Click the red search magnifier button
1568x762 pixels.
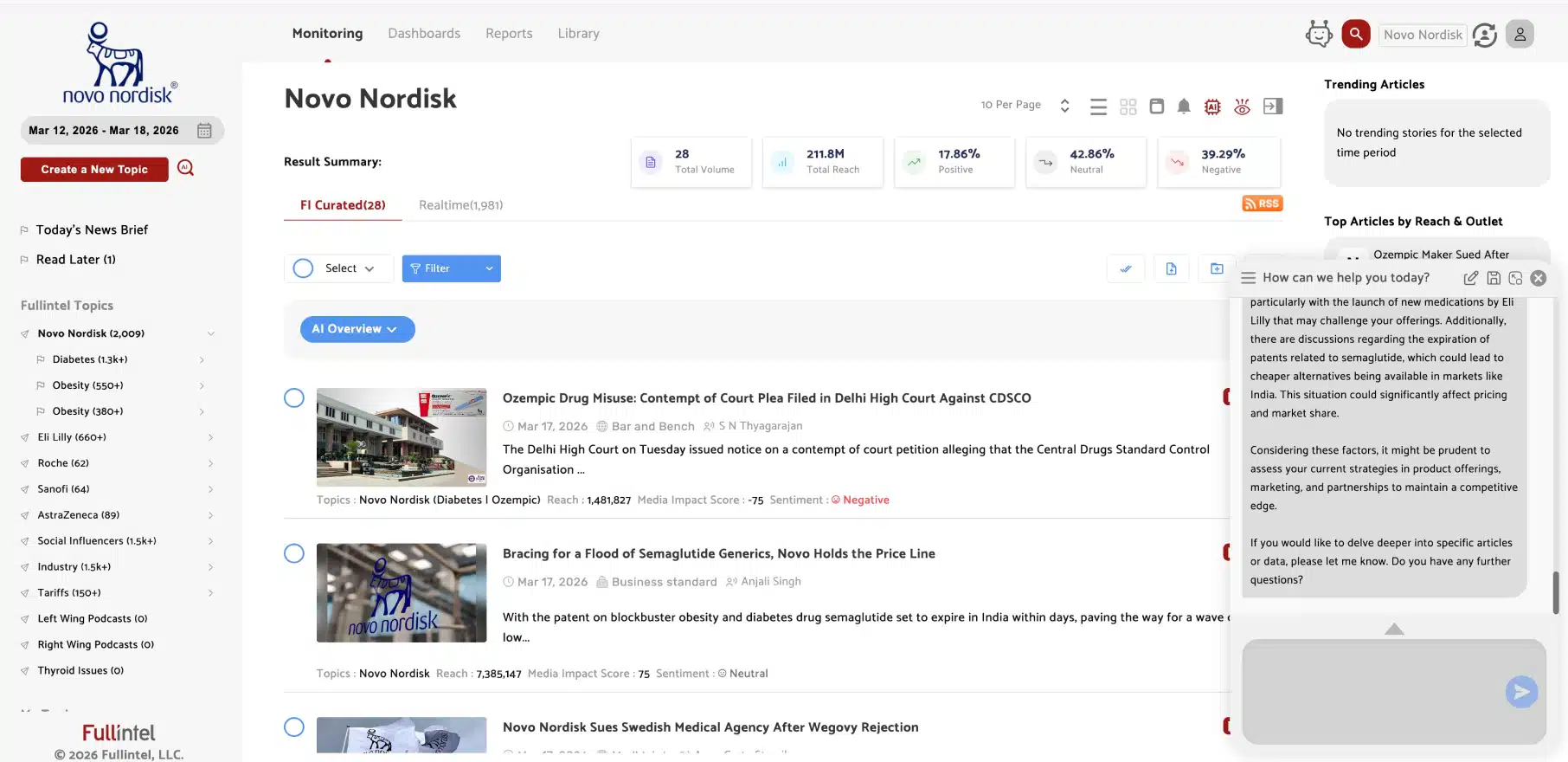point(1356,34)
